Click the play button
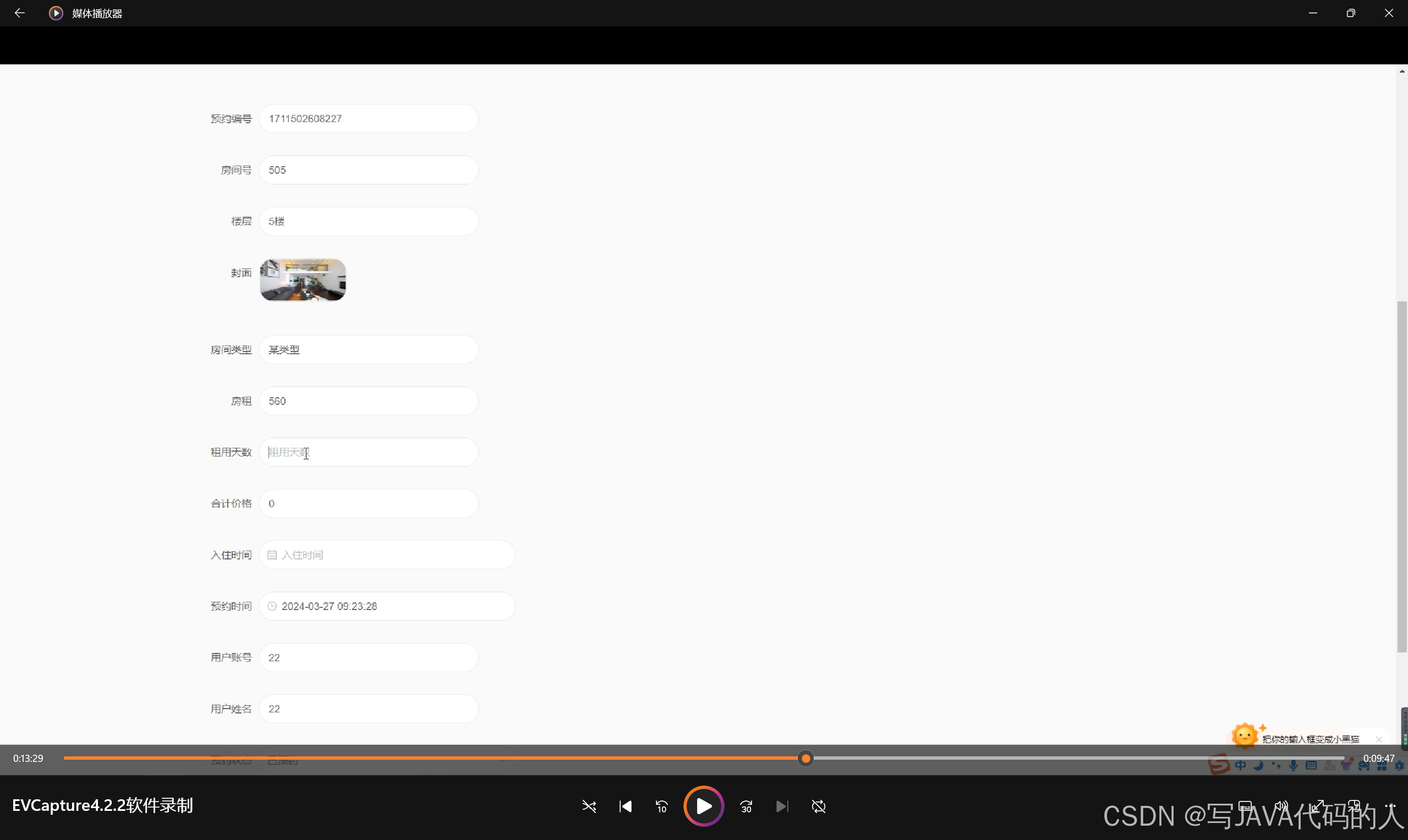Image resolution: width=1408 pixels, height=840 pixels. [703, 806]
